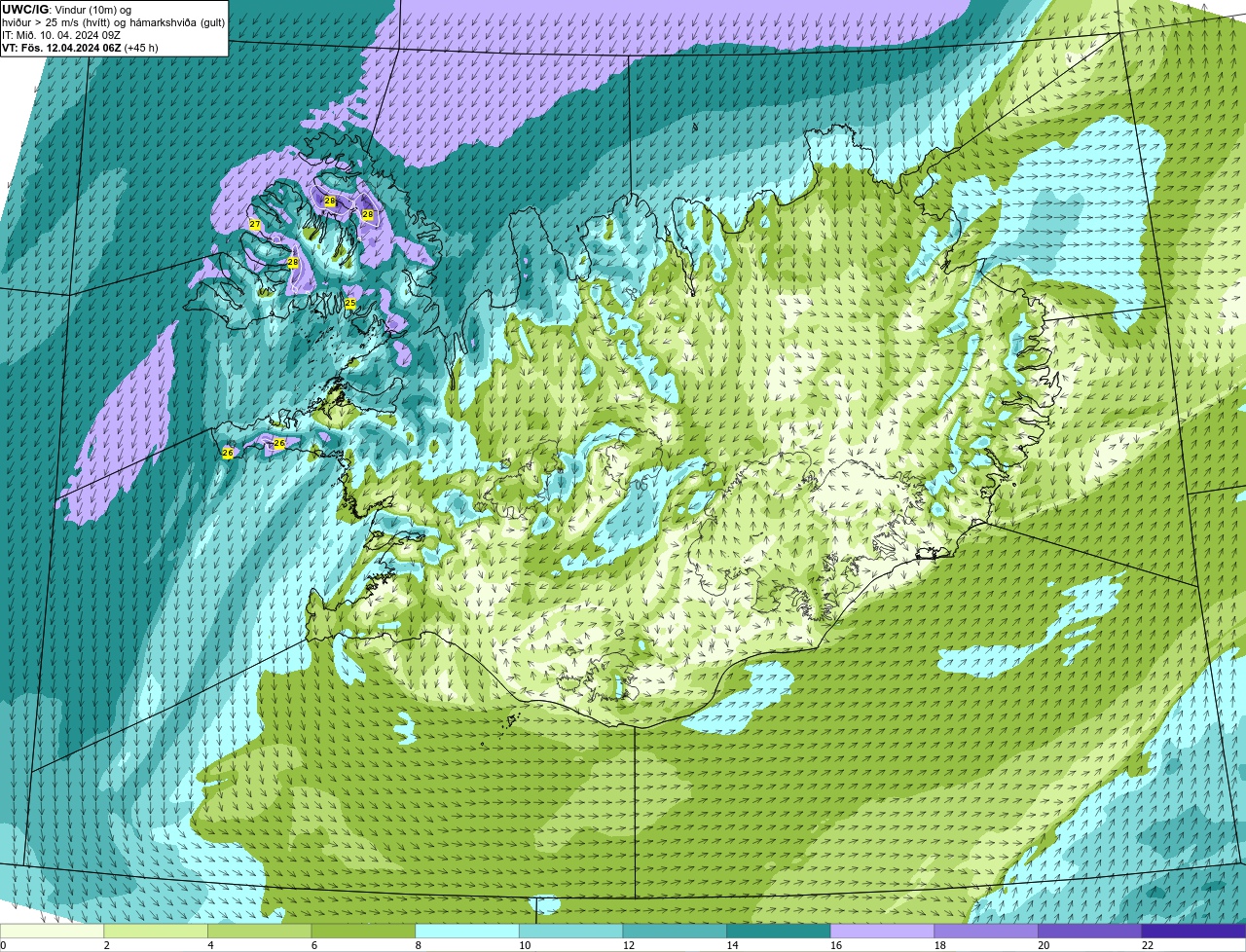Viewport: 1246px width, 952px height.
Task: Click the yellow 25 gust marker
Action: tap(350, 304)
